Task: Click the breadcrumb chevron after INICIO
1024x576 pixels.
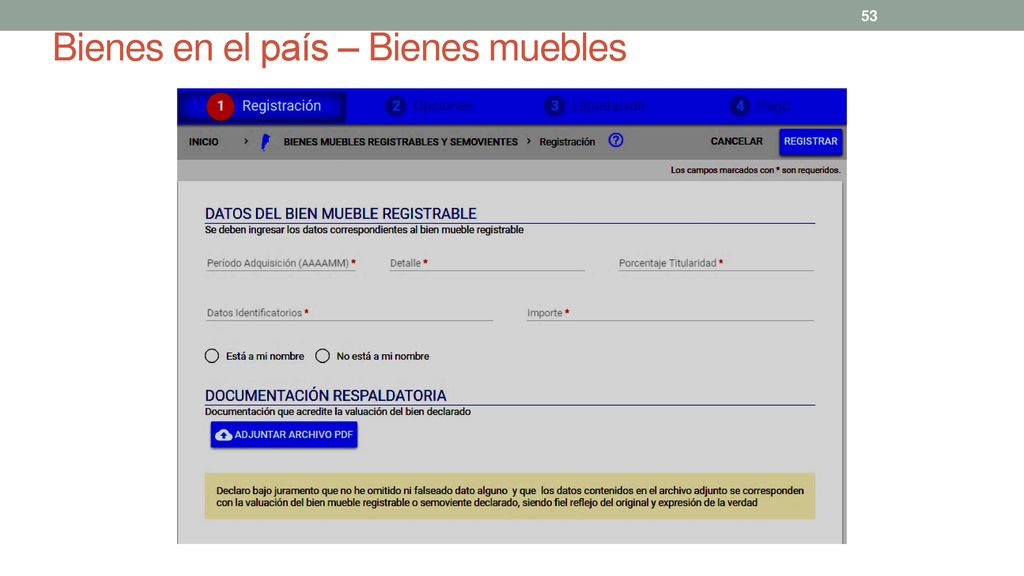Action: pyautogui.click(x=246, y=141)
